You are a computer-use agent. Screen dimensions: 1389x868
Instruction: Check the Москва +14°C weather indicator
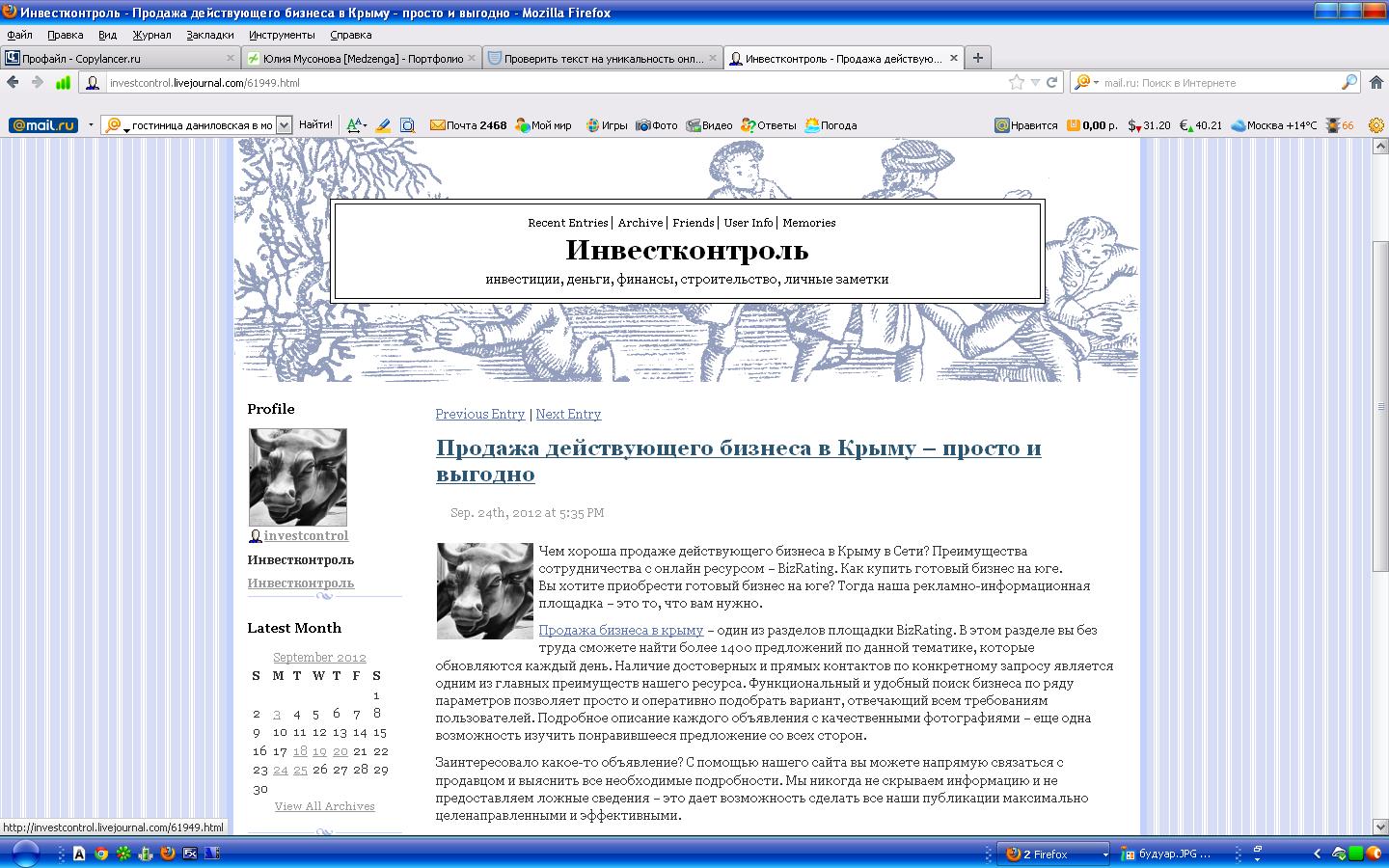(x=1274, y=125)
